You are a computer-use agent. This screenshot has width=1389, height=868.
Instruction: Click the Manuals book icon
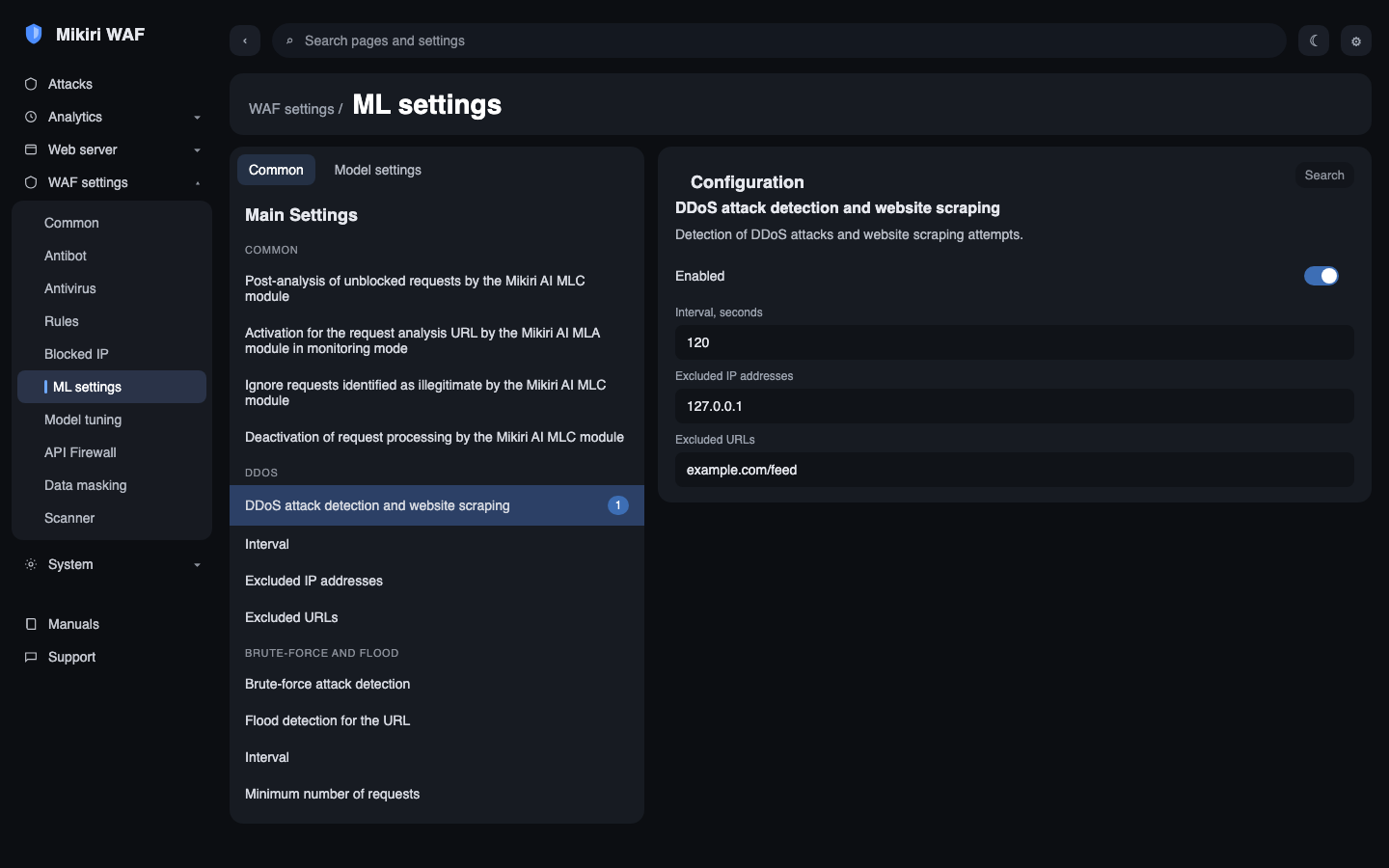(31, 624)
